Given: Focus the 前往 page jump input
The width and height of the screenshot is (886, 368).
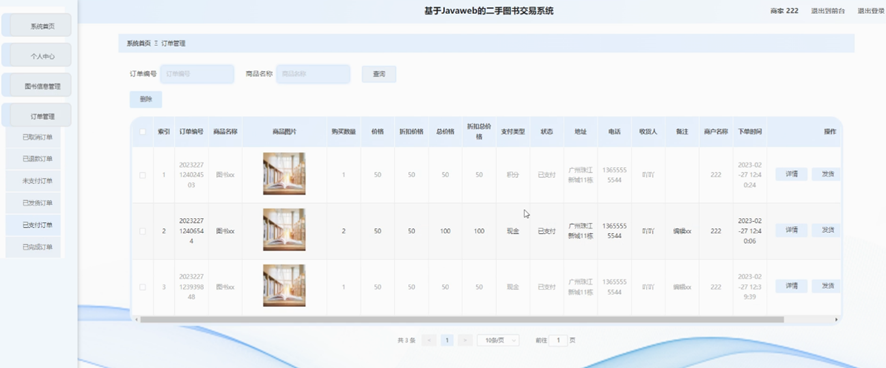Looking at the screenshot, I should (x=558, y=340).
